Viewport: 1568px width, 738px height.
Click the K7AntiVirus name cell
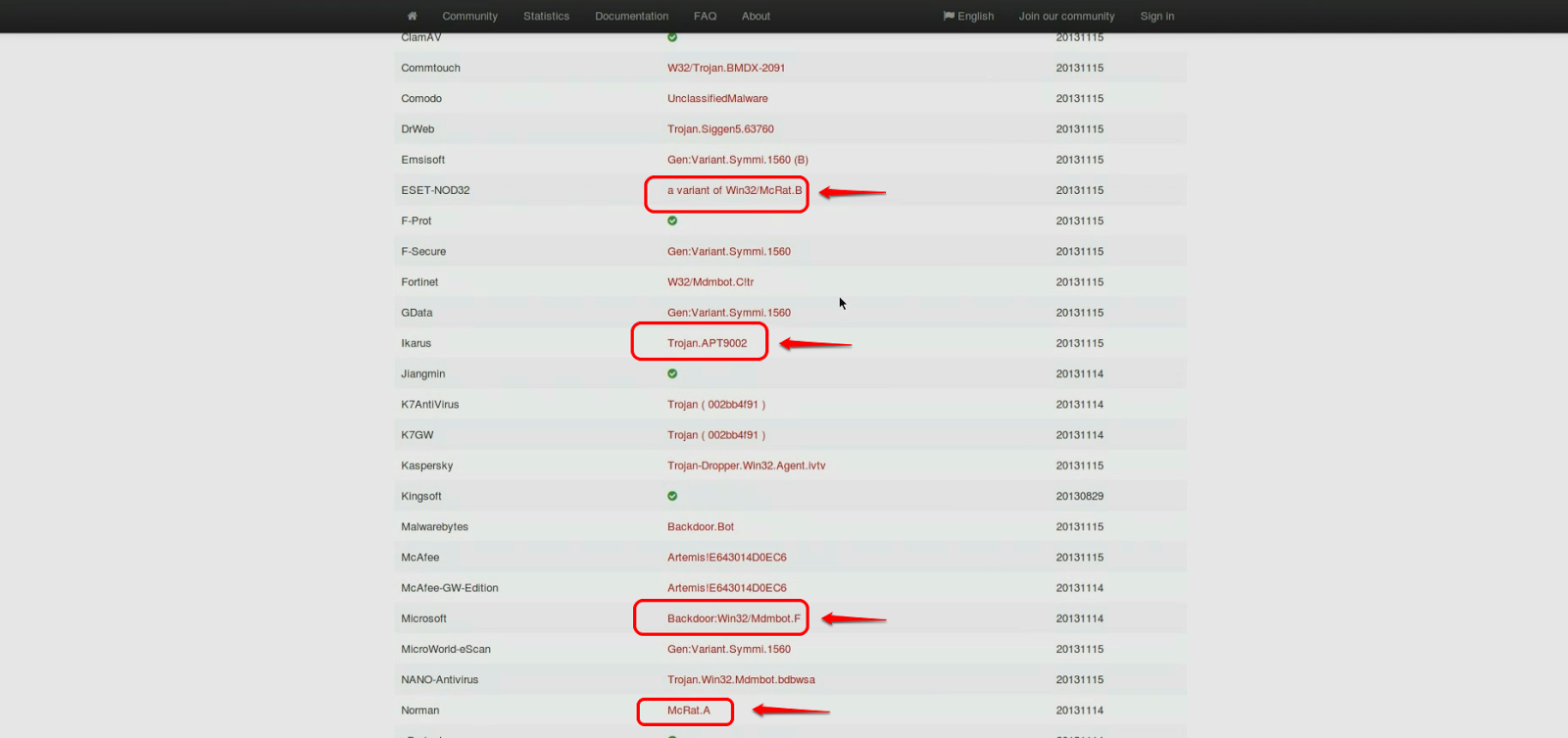pyautogui.click(x=429, y=404)
